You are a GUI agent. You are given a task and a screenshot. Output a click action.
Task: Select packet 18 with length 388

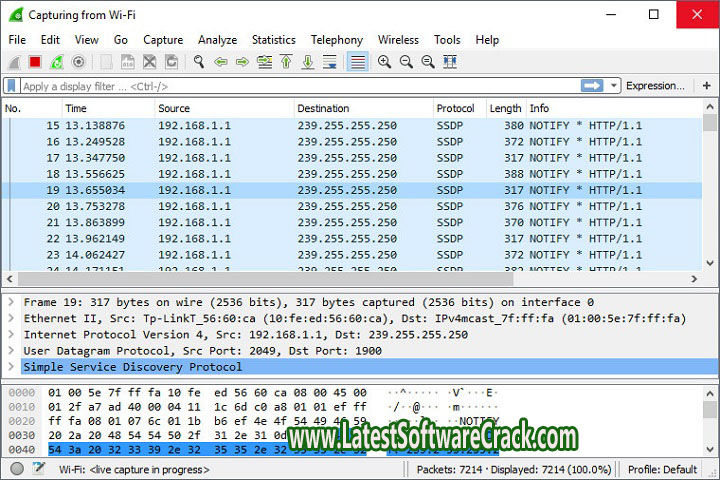352,174
